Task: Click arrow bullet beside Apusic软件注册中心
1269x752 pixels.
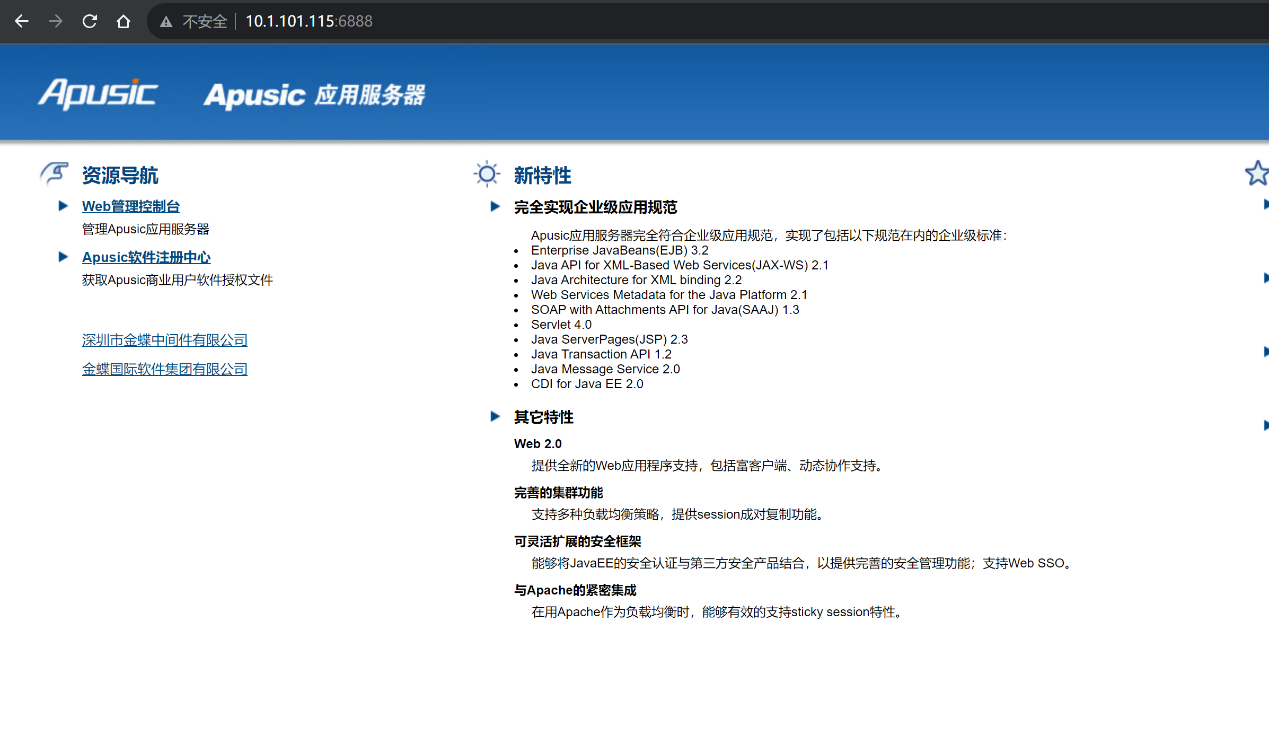Action: pos(63,257)
